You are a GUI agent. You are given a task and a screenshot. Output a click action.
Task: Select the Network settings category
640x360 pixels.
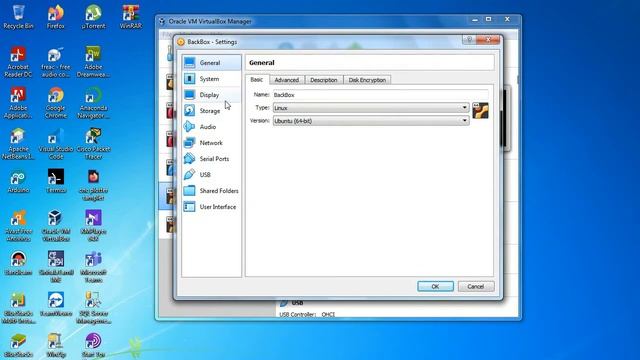[x=211, y=142]
